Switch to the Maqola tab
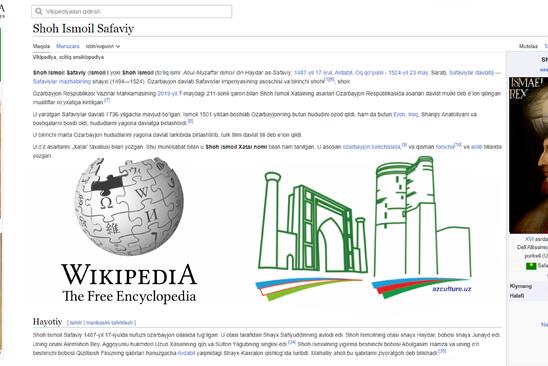548x366 pixels. tap(41, 46)
